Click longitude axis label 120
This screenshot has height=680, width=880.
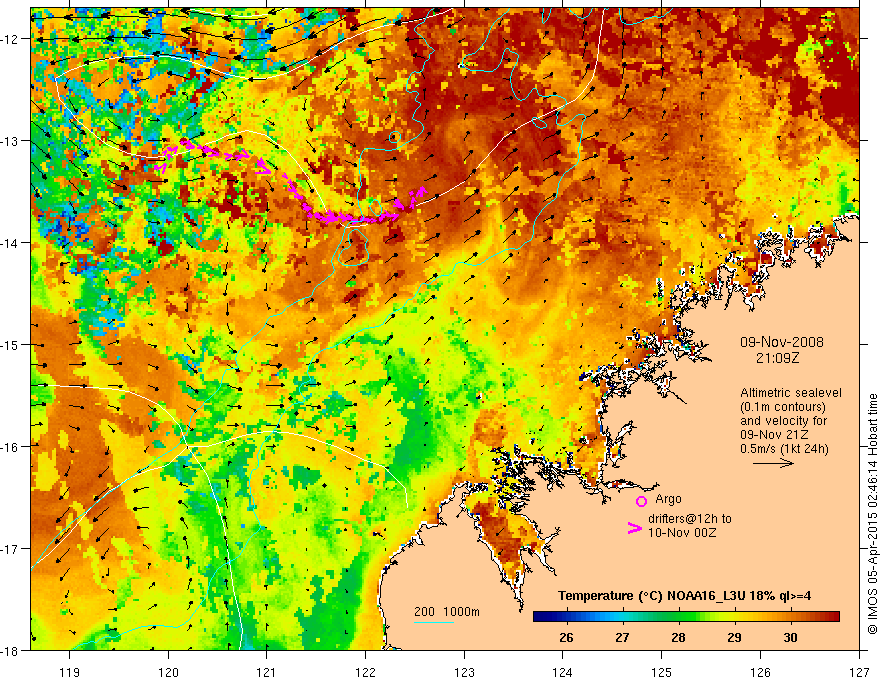(168, 672)
